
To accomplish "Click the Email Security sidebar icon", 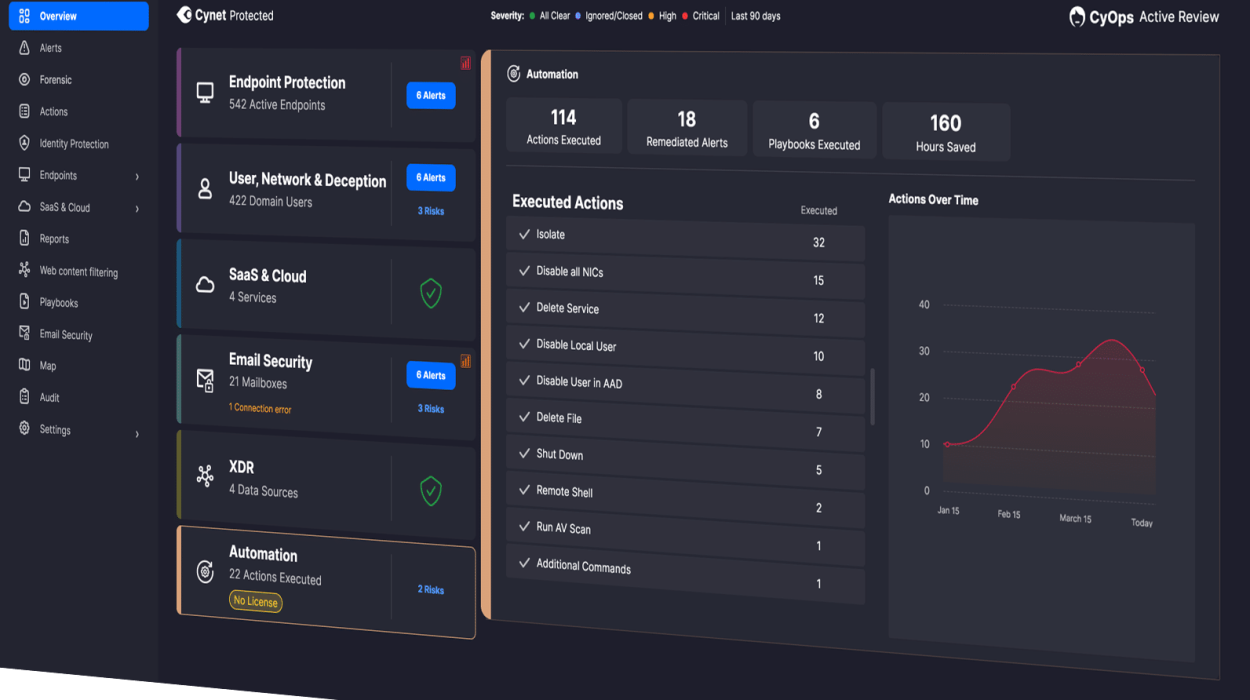I will point(24,334).
